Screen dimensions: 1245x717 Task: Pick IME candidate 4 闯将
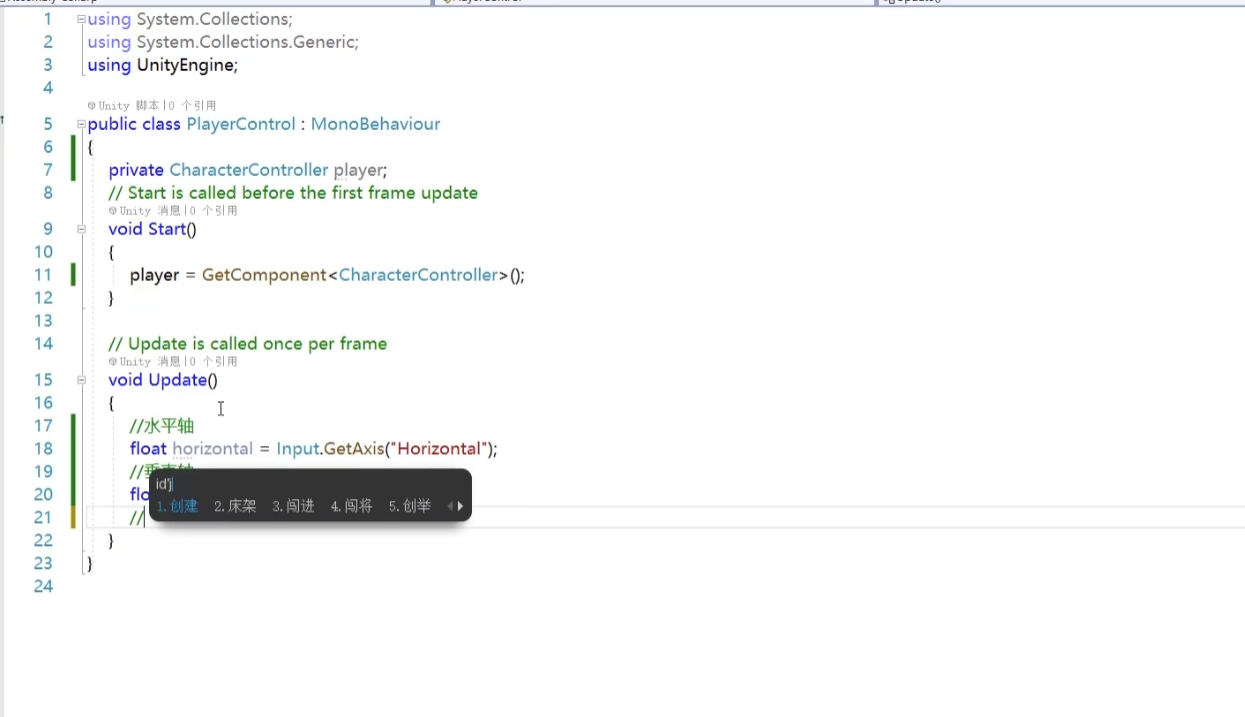pos(352,506)
